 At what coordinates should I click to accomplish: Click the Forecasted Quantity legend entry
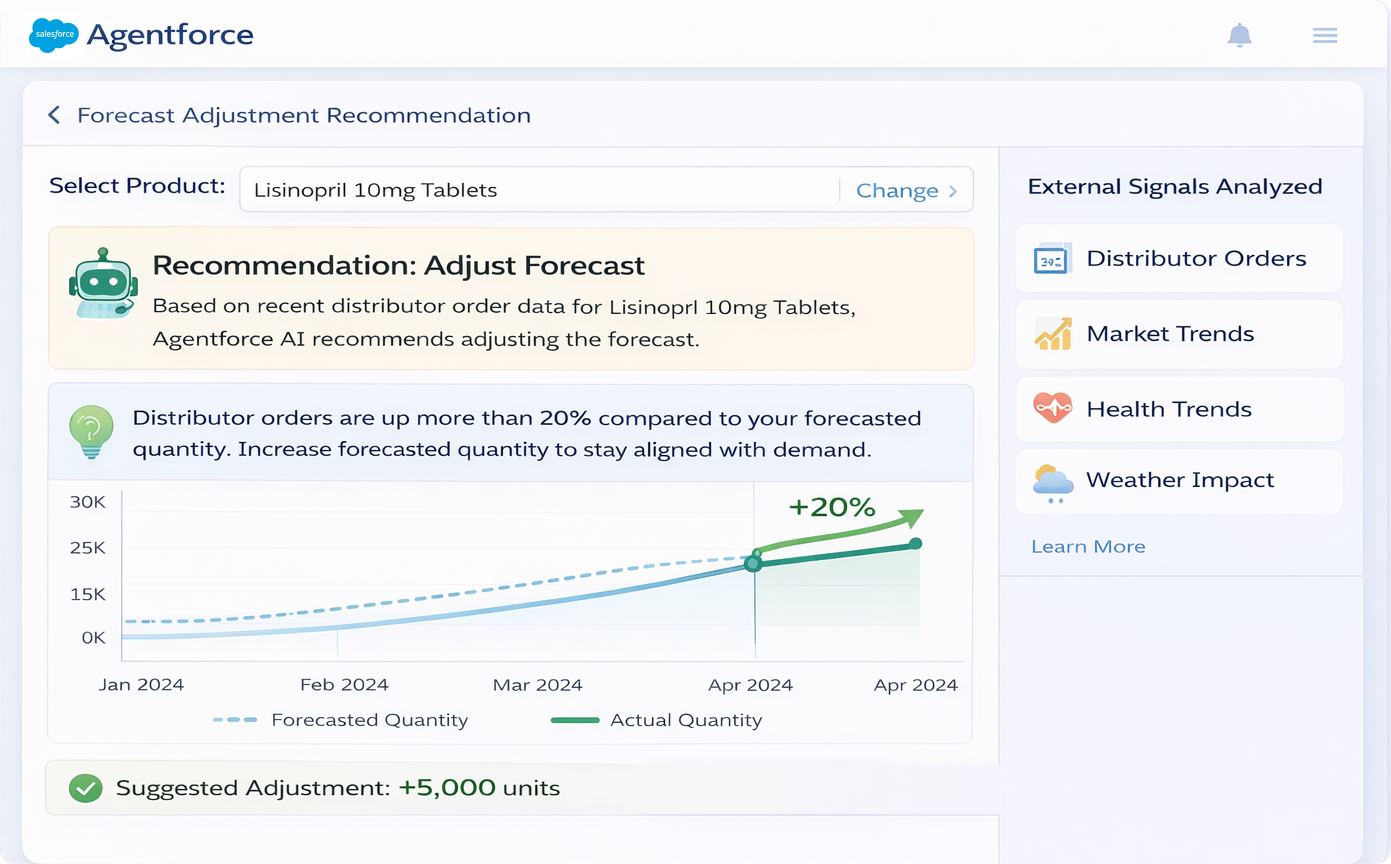[340, 720]
